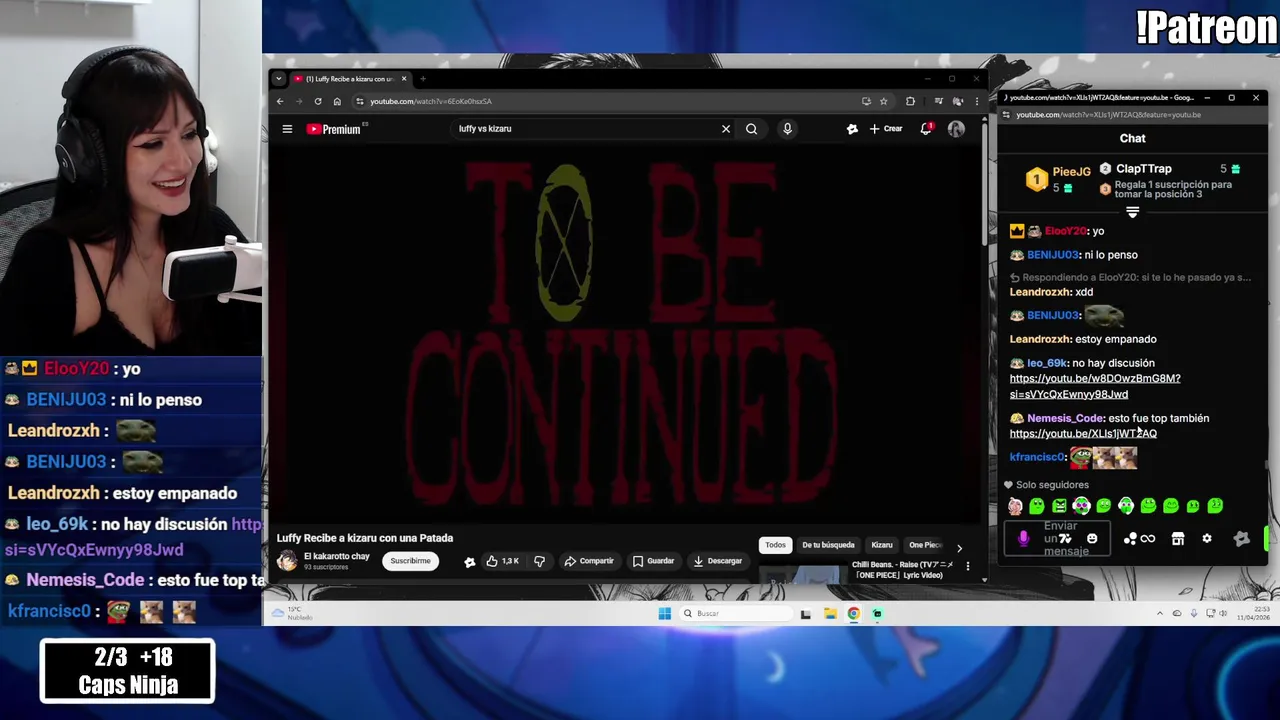The width and height of the screenshot is (1280, 720).
Task: Select the Todos filter chip
Action: pos(775,545)
